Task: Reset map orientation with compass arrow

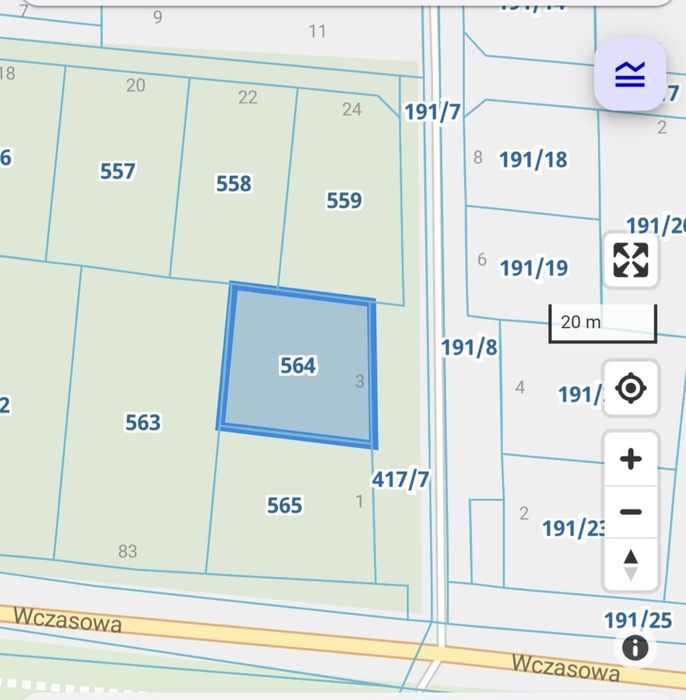Action: pos(630,565)
